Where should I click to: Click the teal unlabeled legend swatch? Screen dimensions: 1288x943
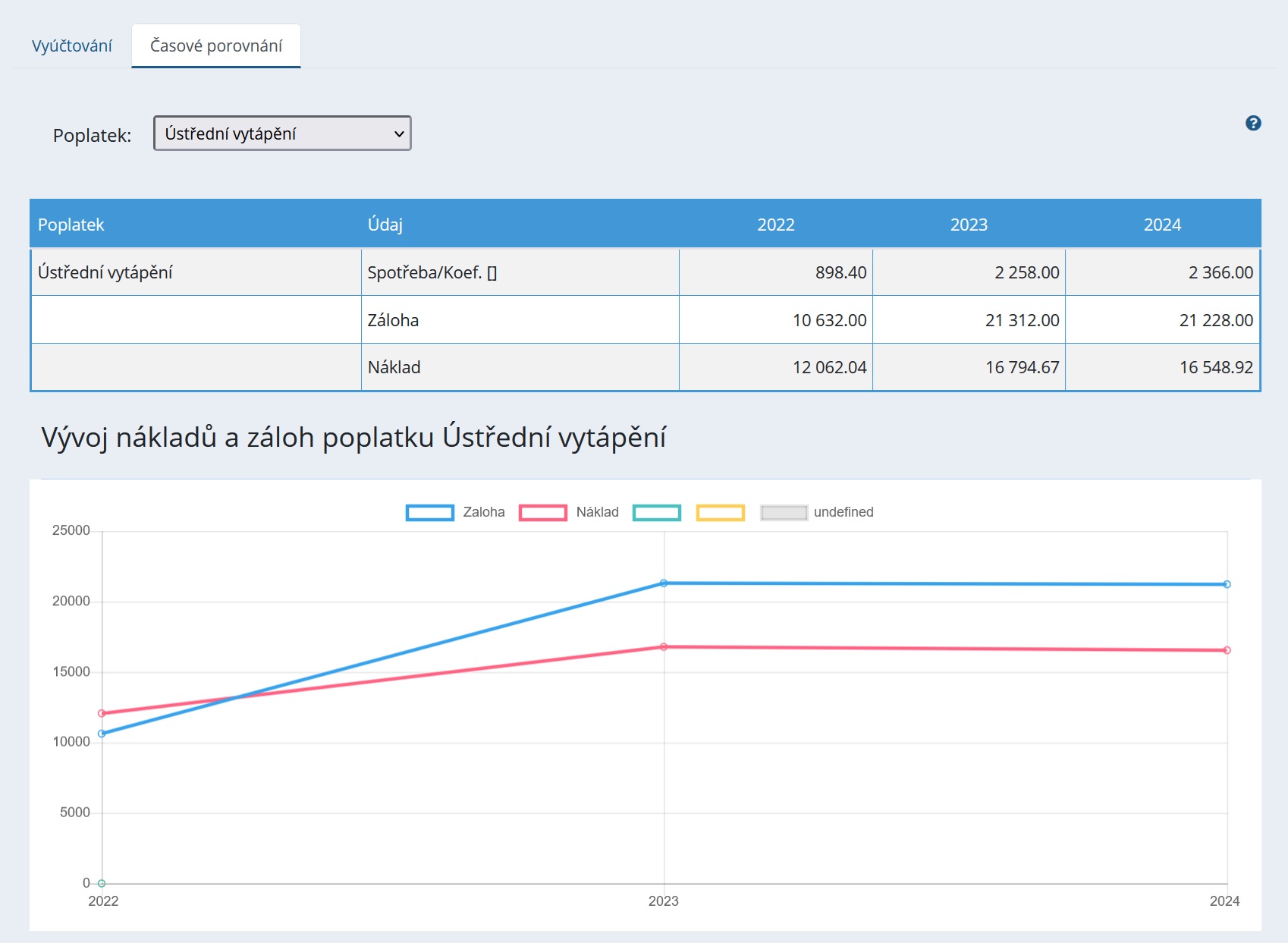point(657,513)
